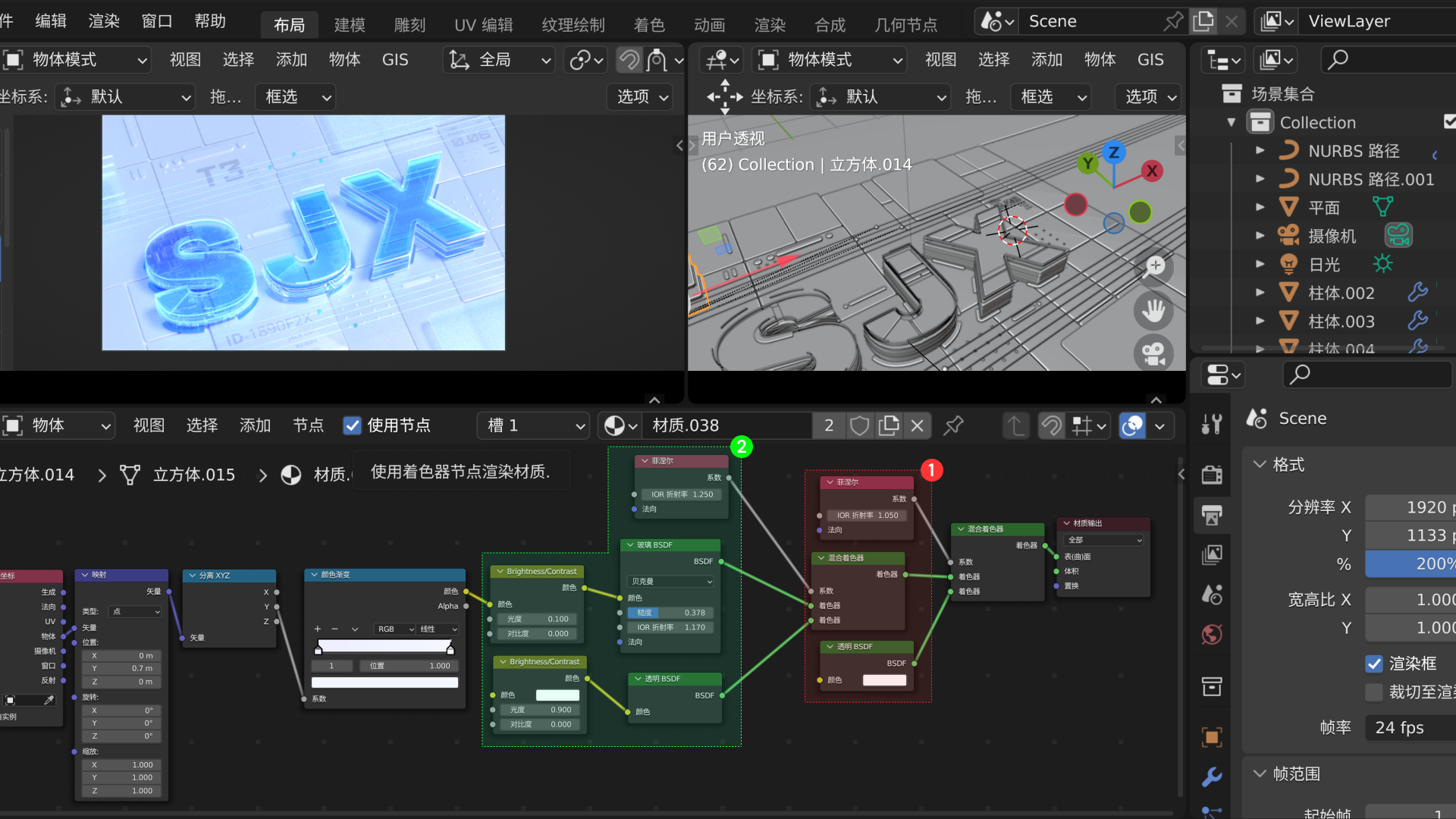Expand the 柱体.002 item in the outliner
This screenshot has height=819, width=1456.
1261,292
